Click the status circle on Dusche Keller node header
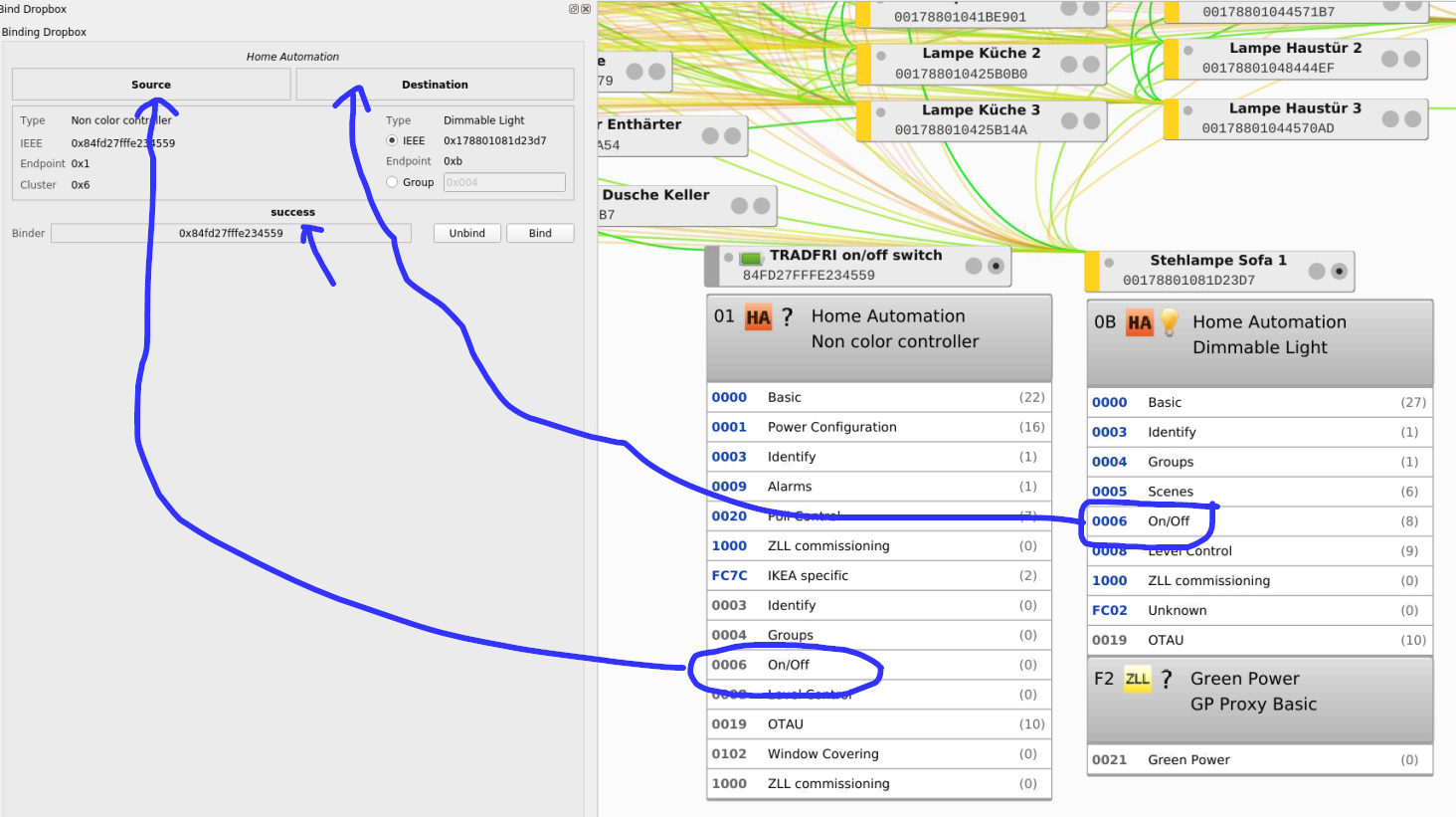The width and height of the screenshot is (1456, 817). 740,204
